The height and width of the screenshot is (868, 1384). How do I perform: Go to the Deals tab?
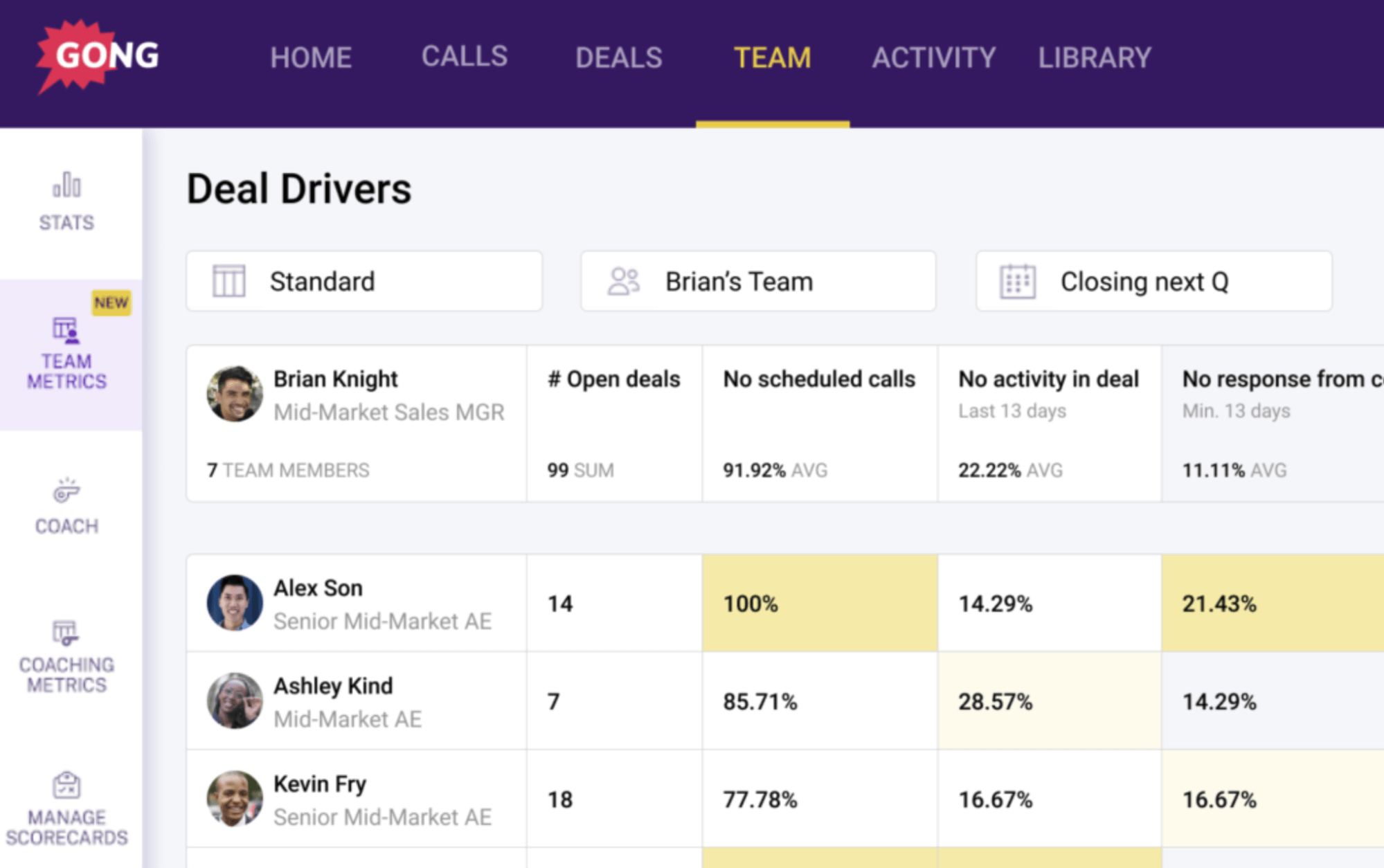point(618,57)
